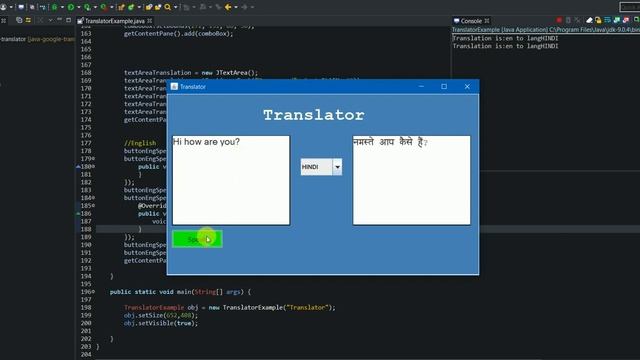This screenshot has width=640, height=360.
Task: Click the 'getContentPane().add(comboBox);' code line
Action: click(x=178, y=34)
